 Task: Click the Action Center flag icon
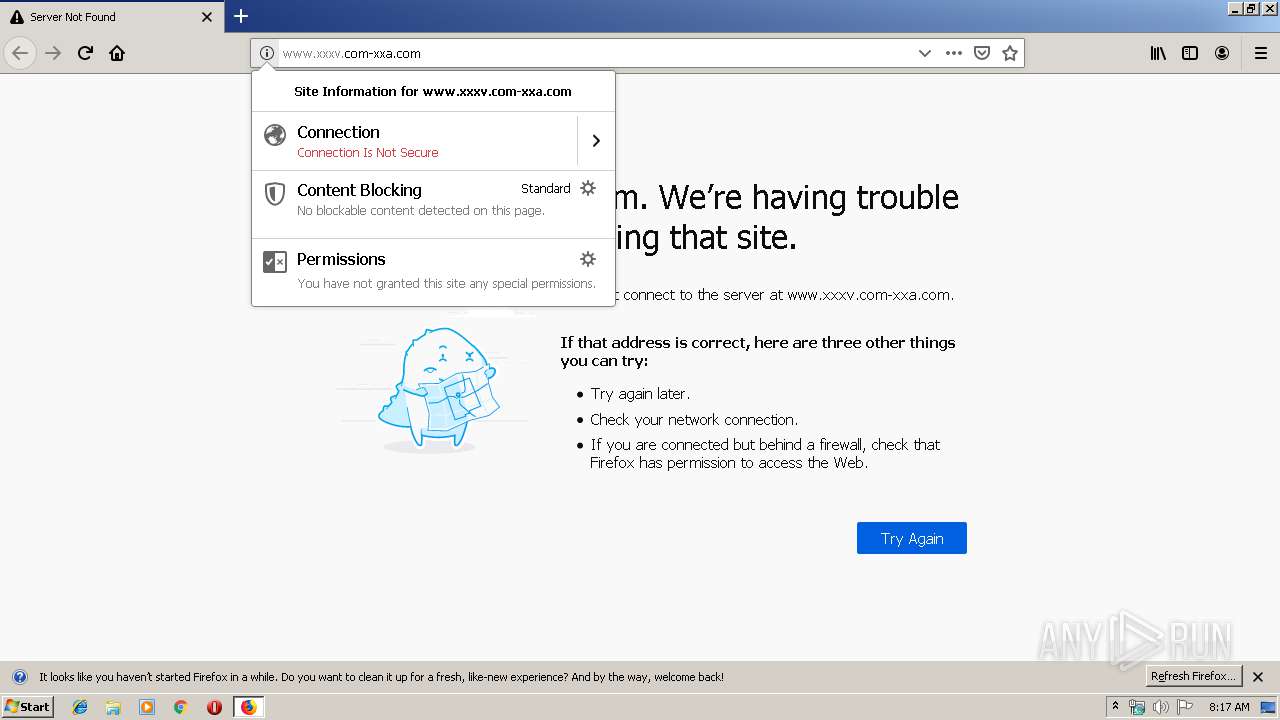click(x=1186, y=707)
